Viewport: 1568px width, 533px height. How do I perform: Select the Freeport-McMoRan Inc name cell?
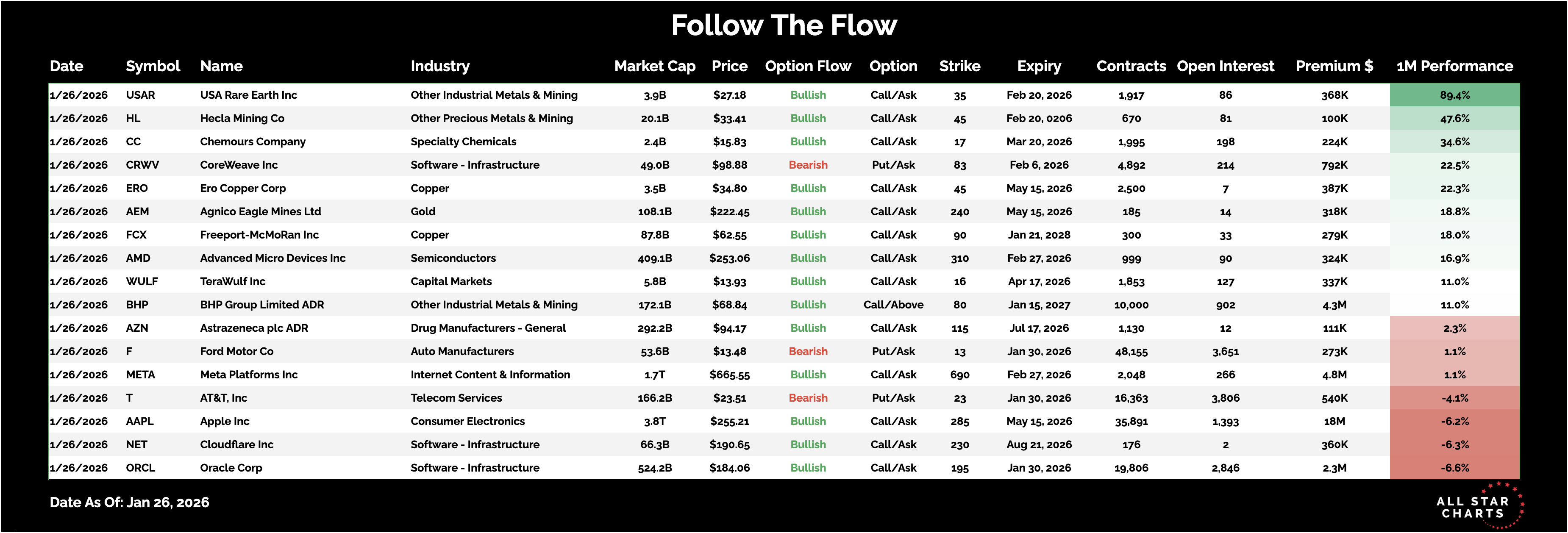[259, 235]
